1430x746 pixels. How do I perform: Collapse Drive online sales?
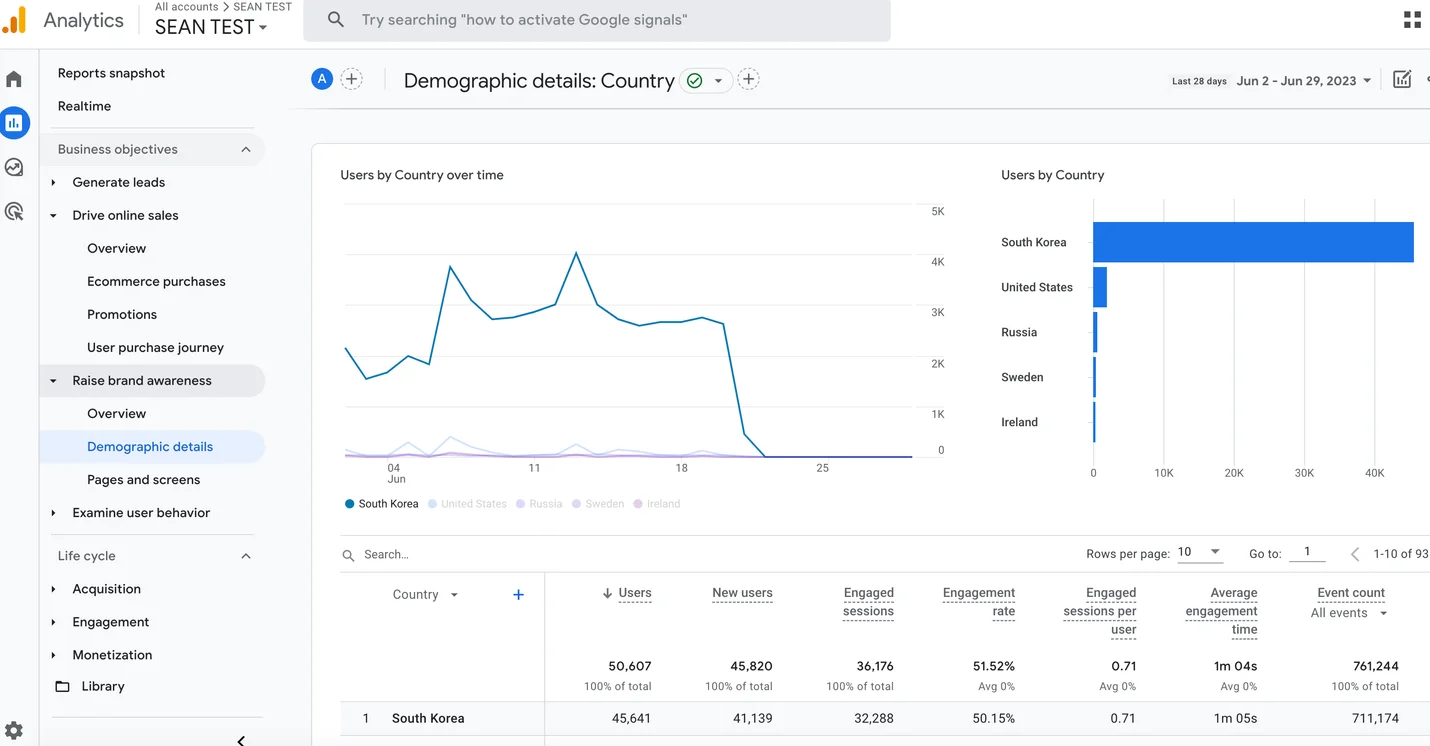point(54,215)
